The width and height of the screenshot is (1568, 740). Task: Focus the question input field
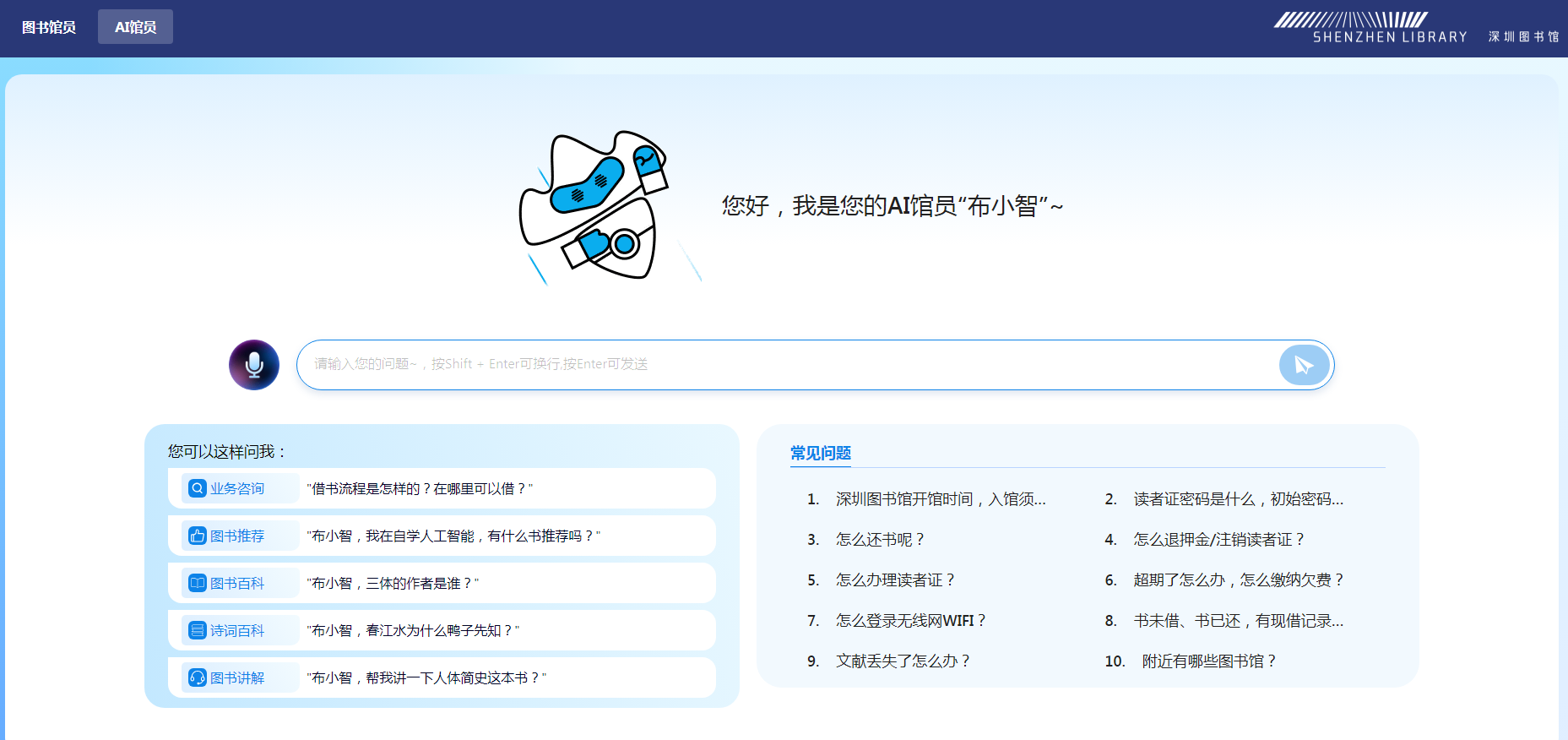[x=785, y=364]
